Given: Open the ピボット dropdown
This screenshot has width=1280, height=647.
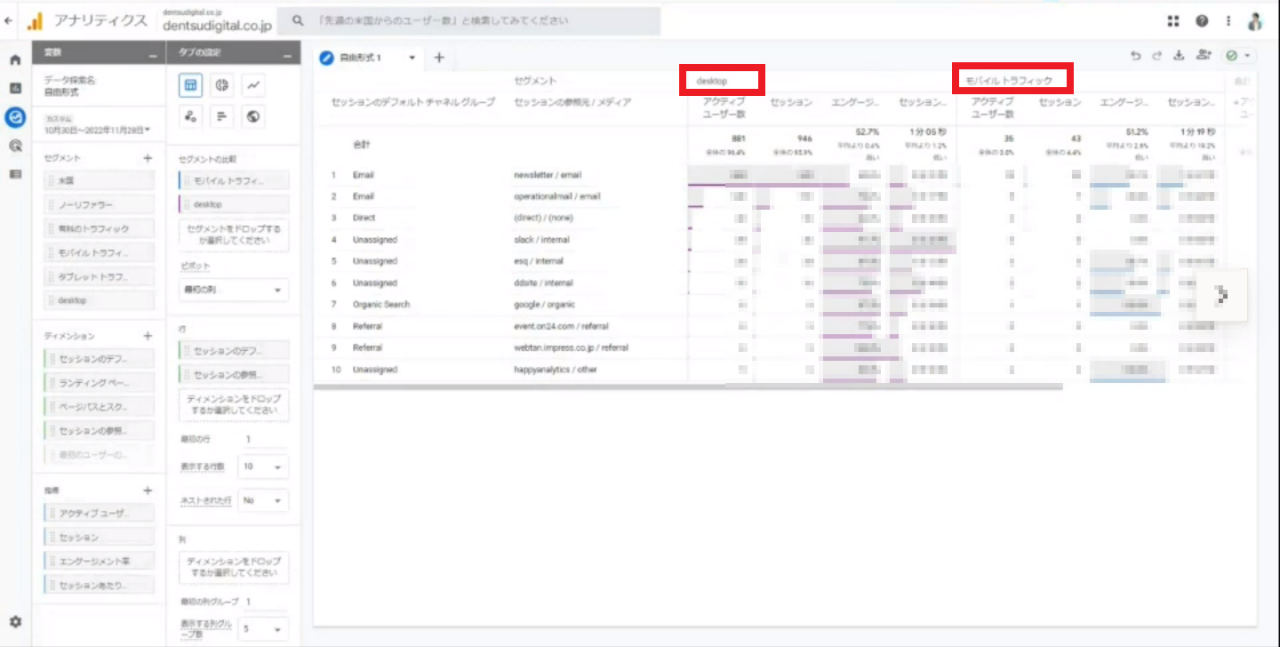Looking at the screenshot, I should coord(234,290).
